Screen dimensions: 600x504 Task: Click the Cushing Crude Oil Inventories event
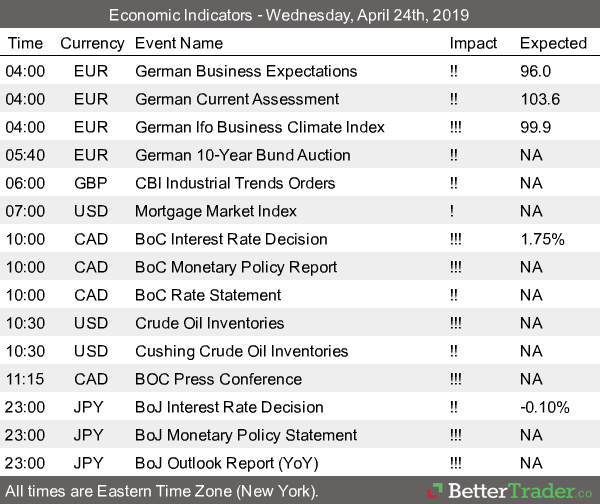[x=242, y=351]
